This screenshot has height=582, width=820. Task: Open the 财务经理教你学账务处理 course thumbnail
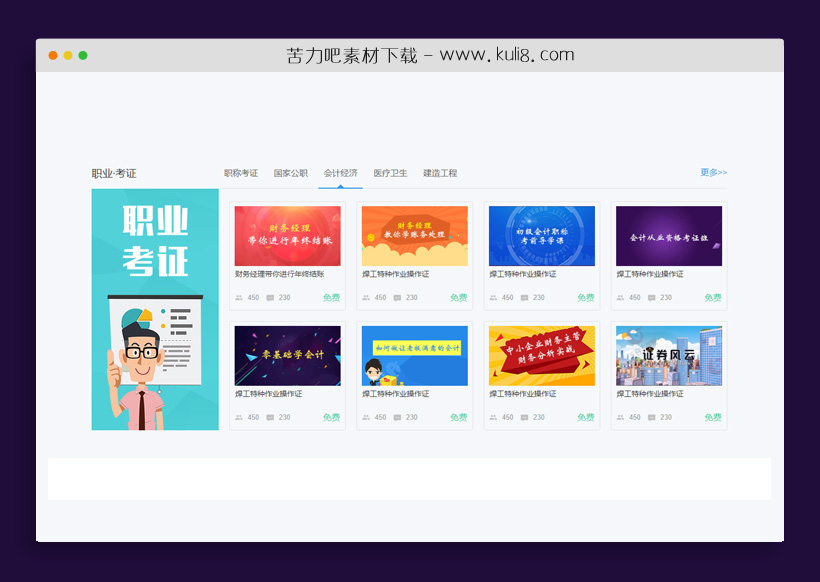click(x=414, y=236)
